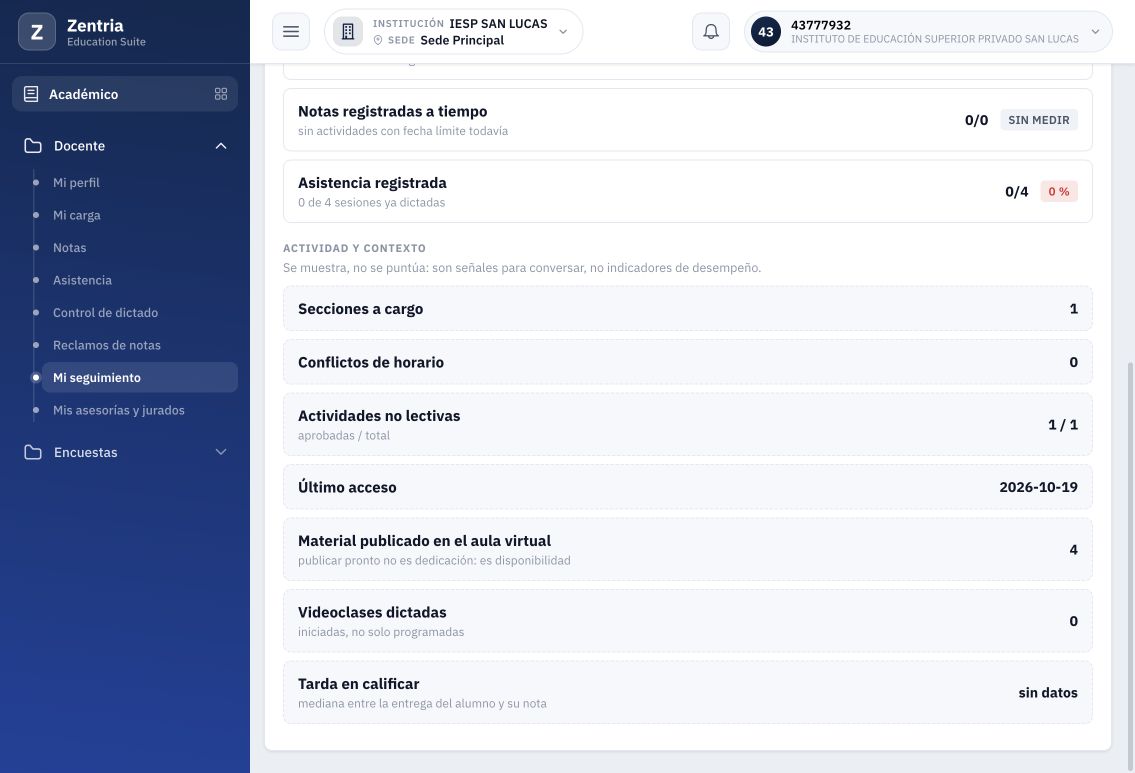Click the IESP SAN LUCAS institution name
The image size is (1135, 773).
pyautogui.click(x=498, y=24)
